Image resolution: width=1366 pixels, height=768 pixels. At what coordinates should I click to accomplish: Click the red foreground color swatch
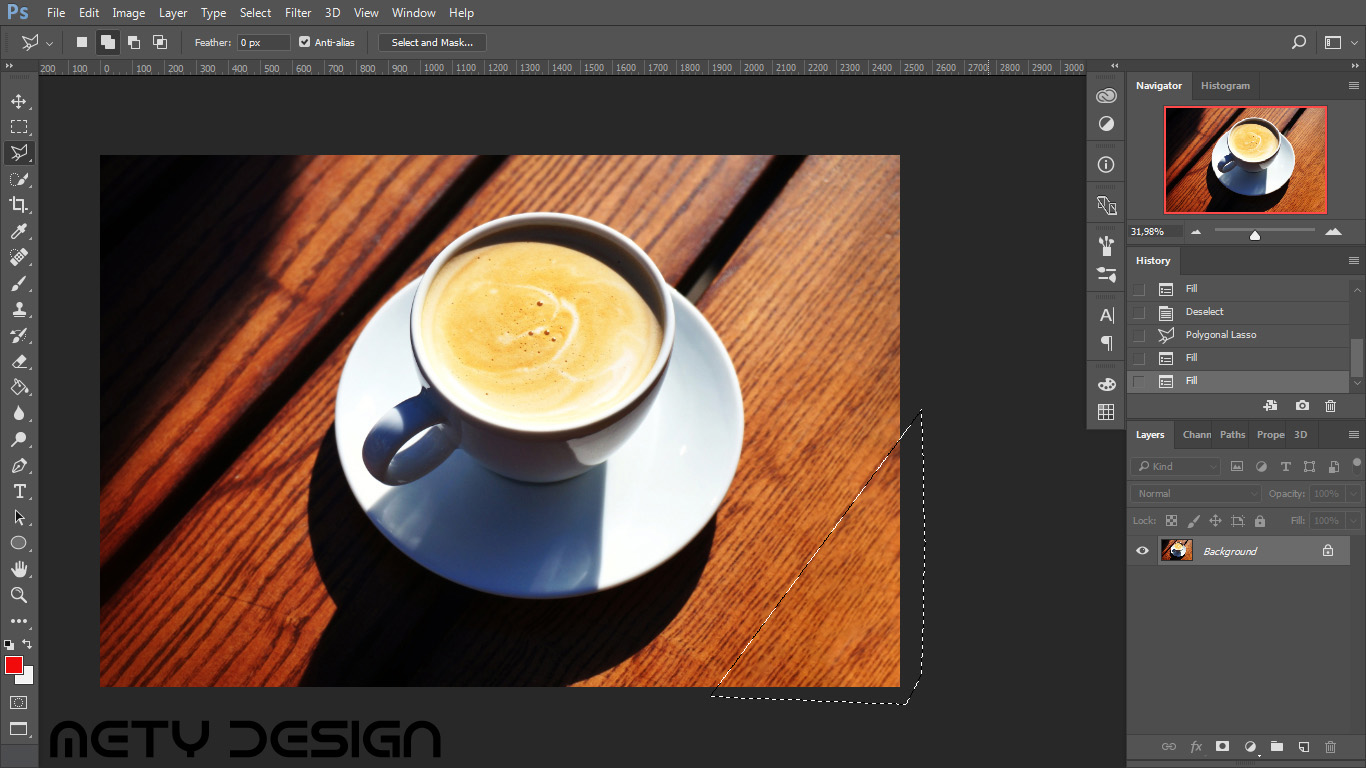(x=13, y=665)
